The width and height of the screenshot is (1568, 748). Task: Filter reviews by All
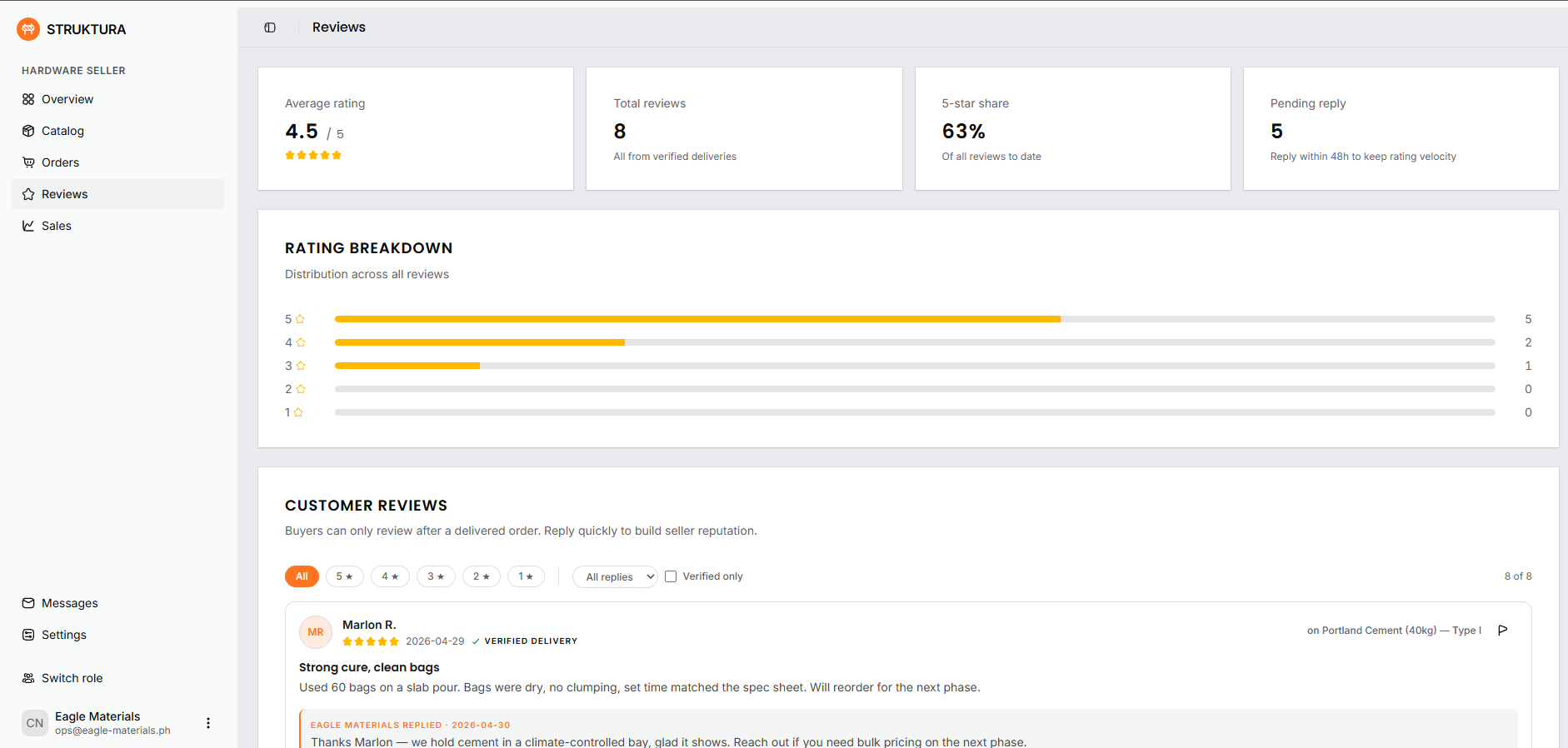pyautogui.click(x=302, y=576)
